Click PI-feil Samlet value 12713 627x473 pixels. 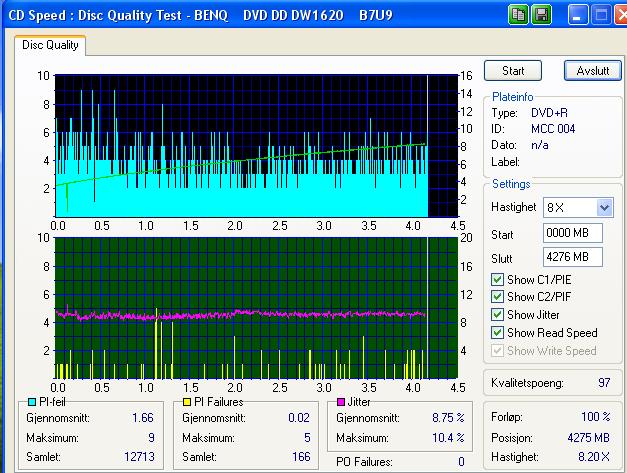[139, 457]
